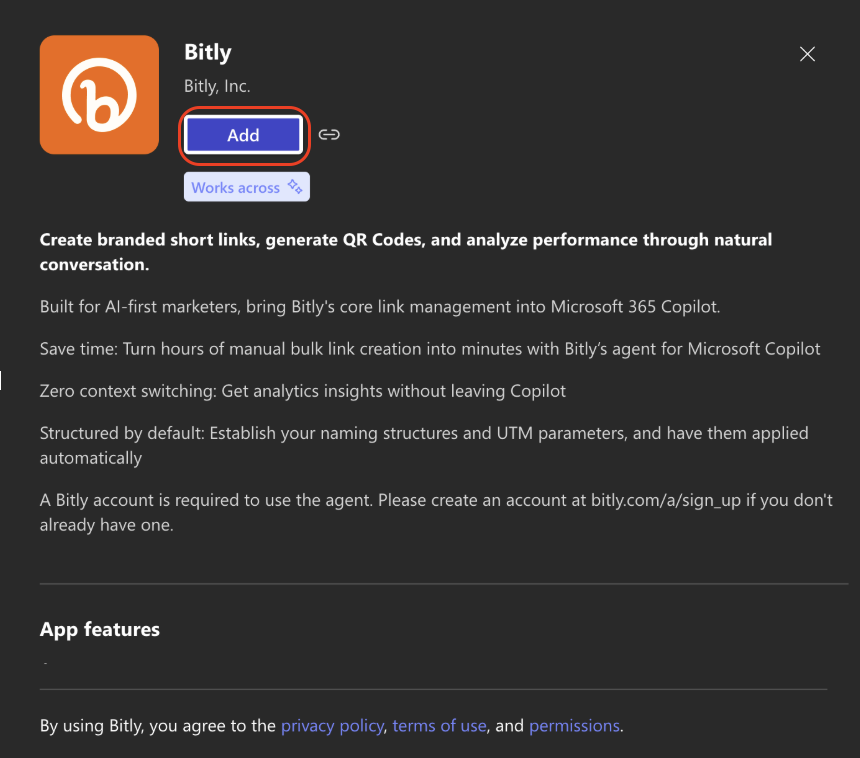Image resolution: width=860 pixels, height=758 pixels.
Task: Click the Bitly, Inc. publisher name
Action: coord(217,86)
